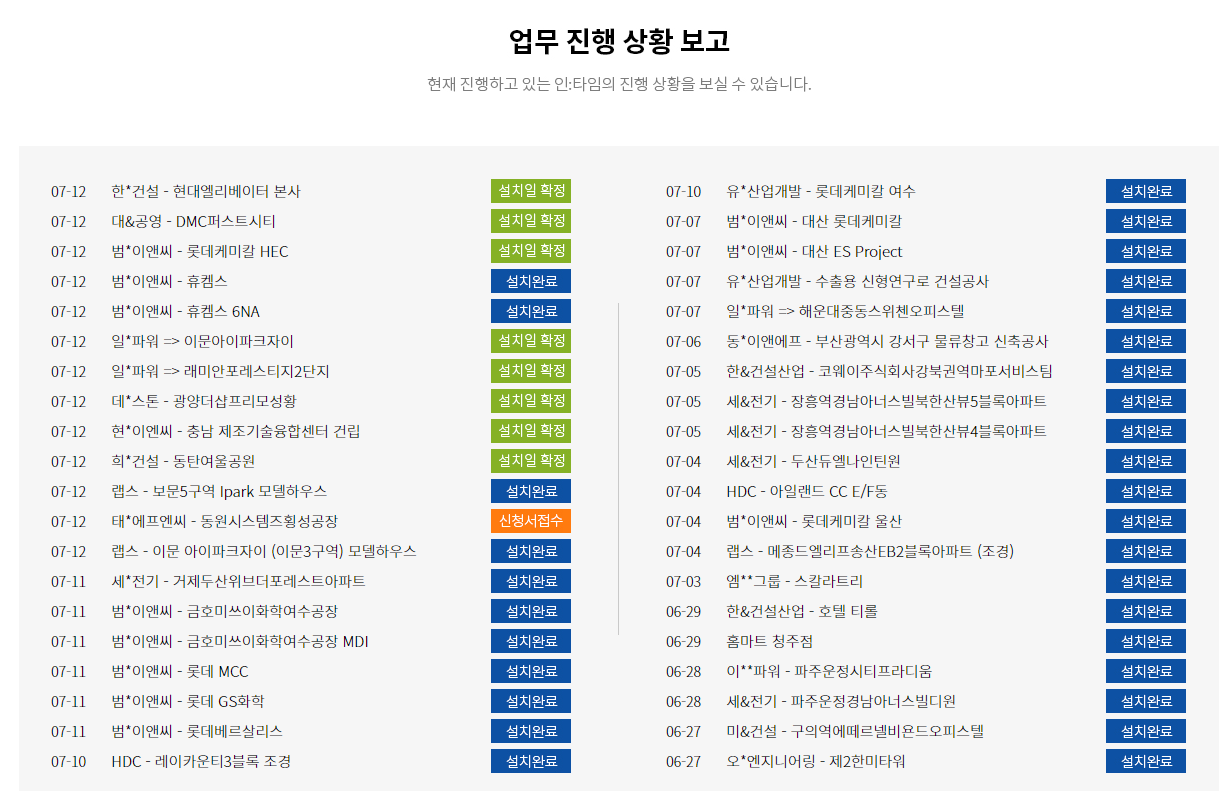Open 세&전기 - 장흥역경남아너스빌북한산뷰5블록아파트 entry
This screenshot has width=1230, height=799.
pos(887,401)
